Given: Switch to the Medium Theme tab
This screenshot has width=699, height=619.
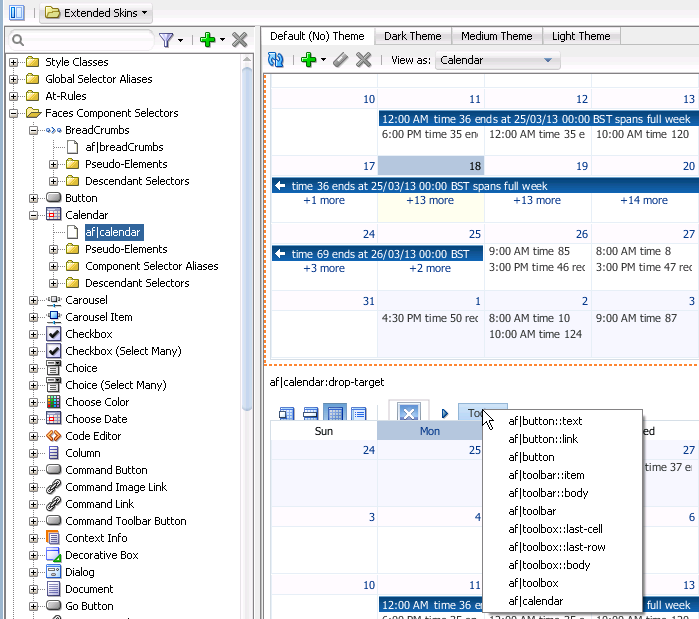Looking at the screenshot, I should click(497, 36).
